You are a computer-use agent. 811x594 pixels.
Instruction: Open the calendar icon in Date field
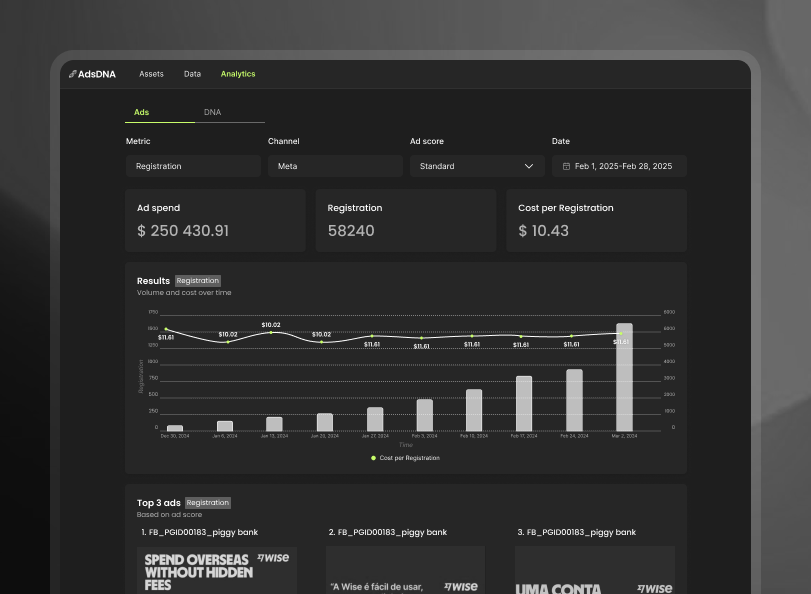(x=566, y=166)
